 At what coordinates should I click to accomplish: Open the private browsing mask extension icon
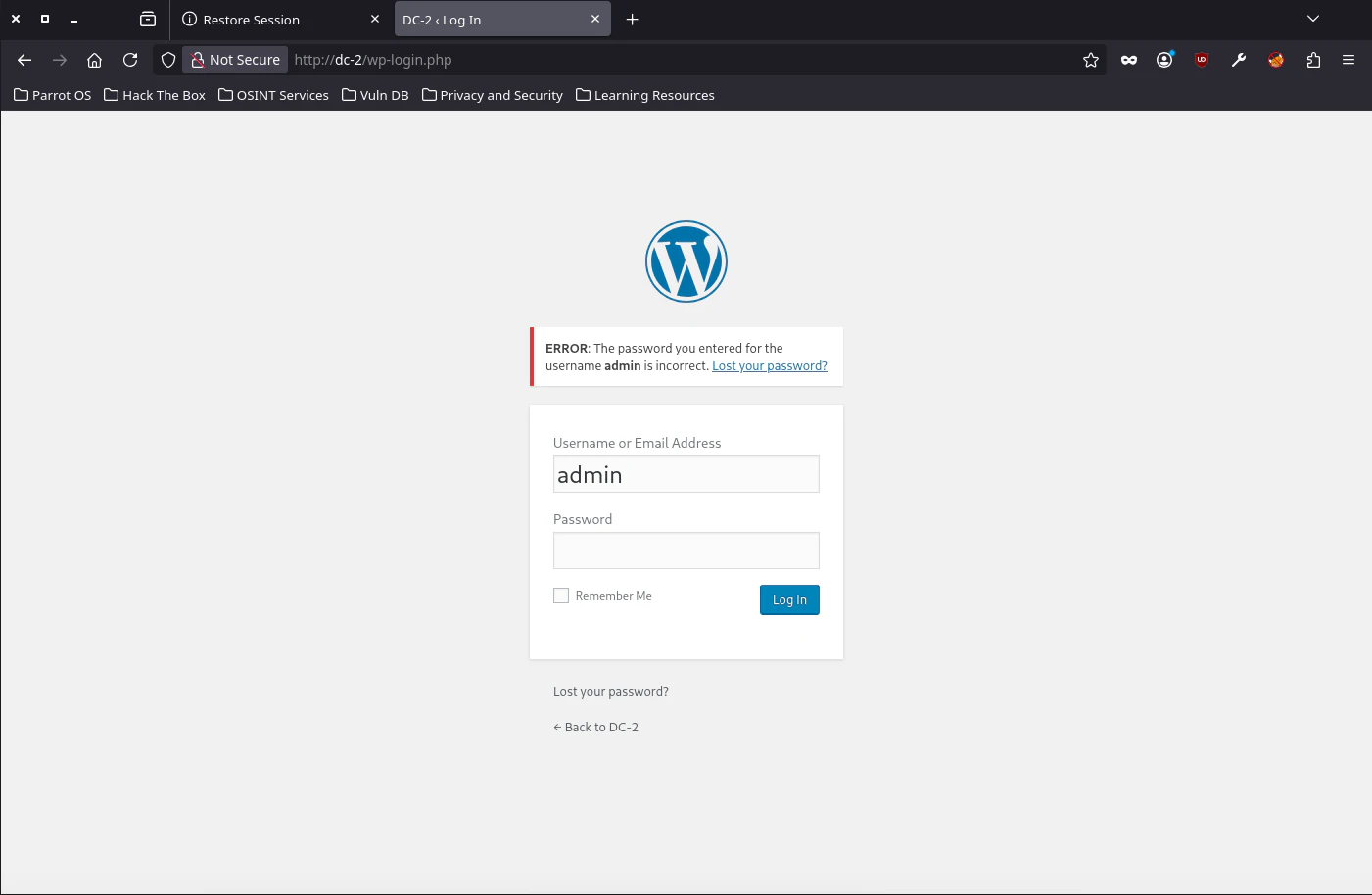[1129, 60]
